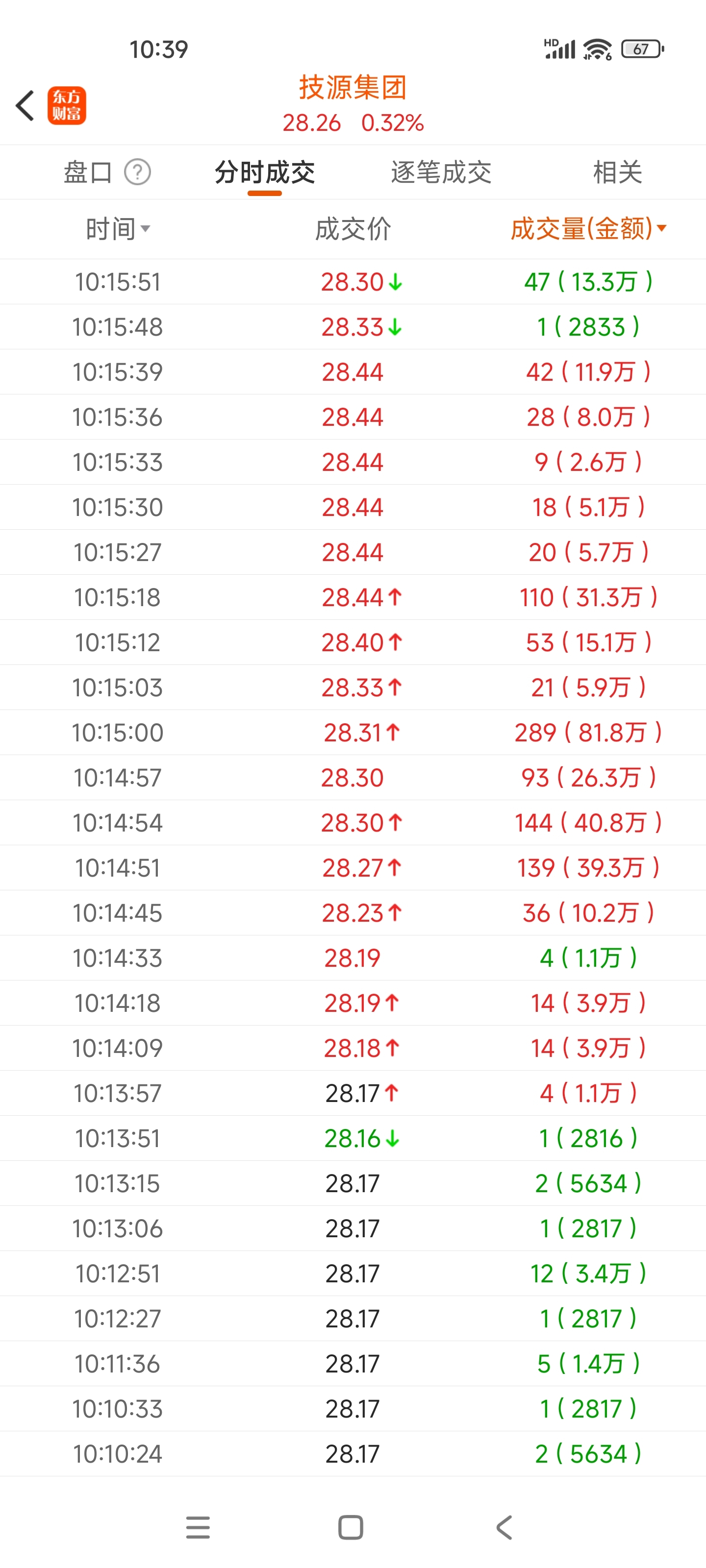Tap the battery indicator in the status bar

(x=642, y=49)
